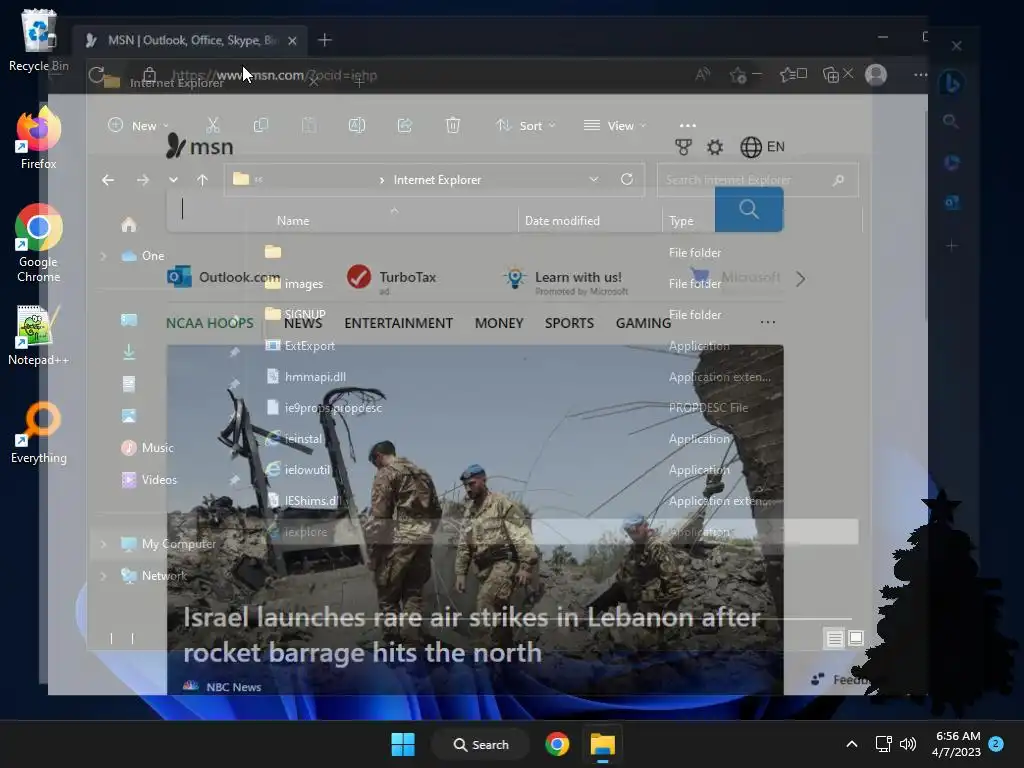The height and width of the screenshot is (768, 1024).
Task: Click the Share icon in File Explorer toolbar
Action: (405, 125)
